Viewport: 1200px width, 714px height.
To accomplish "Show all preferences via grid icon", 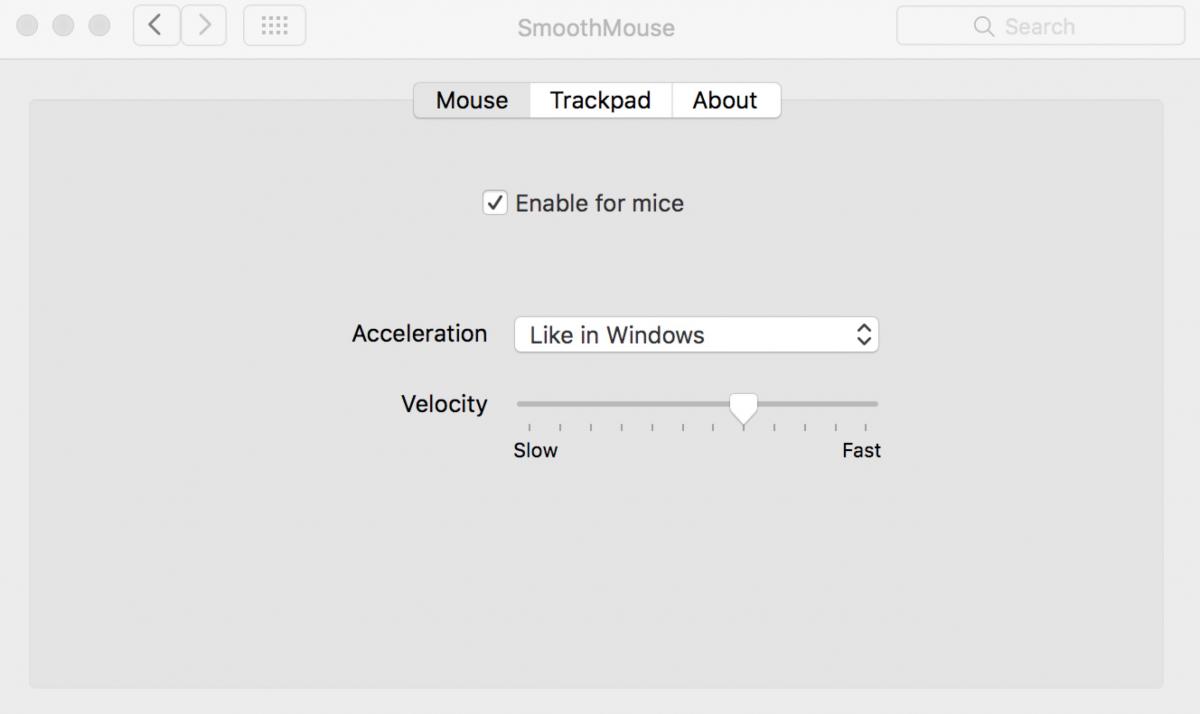I will tap(274, 25).
